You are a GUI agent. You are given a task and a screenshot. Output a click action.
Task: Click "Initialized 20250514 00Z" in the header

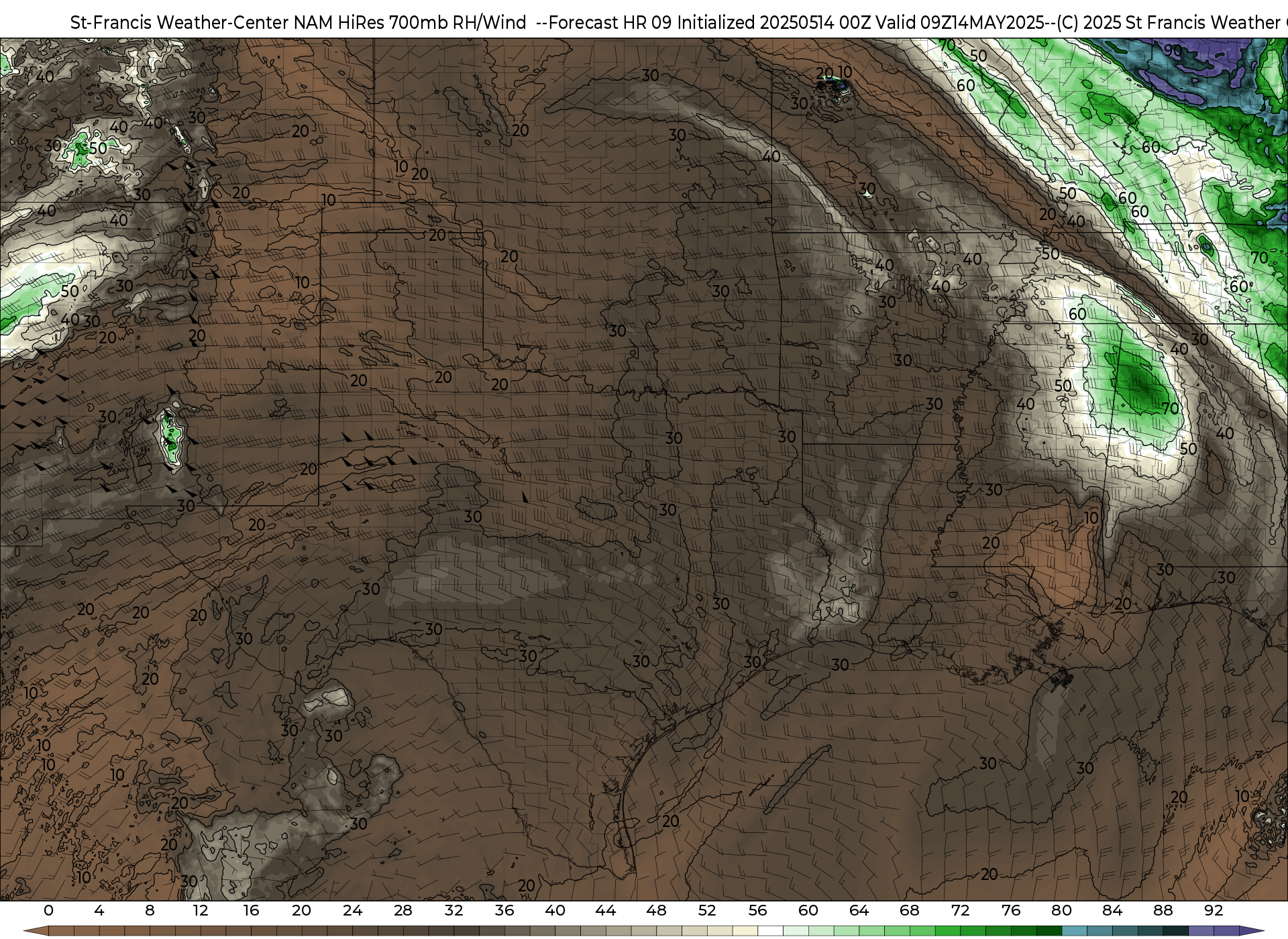tap(773, 23)
